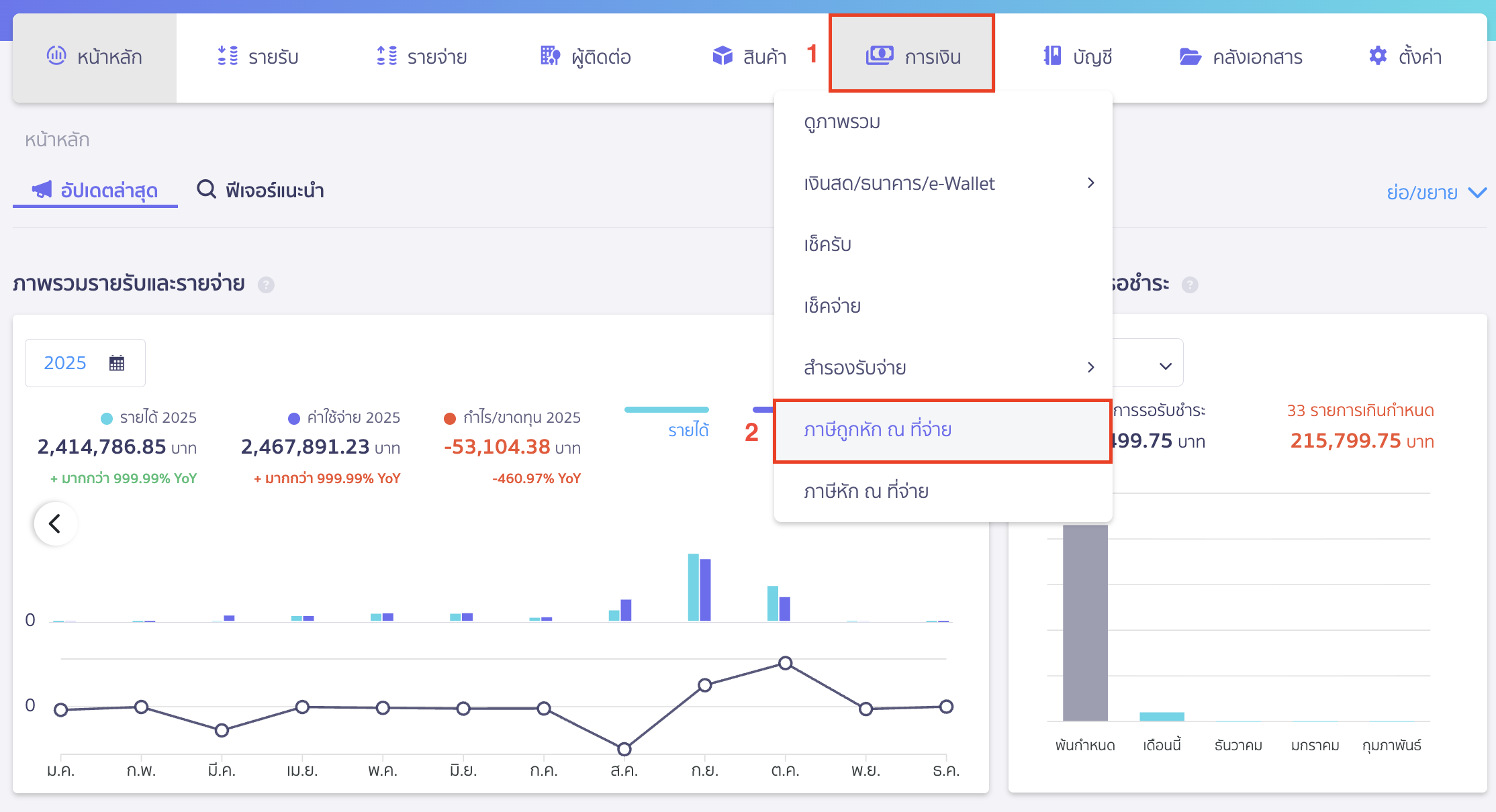The image size is (1496, 812).
Task: Click the หน้าหลัก dashboard icon
Action: pyautogui.click(x=56, y=56)
